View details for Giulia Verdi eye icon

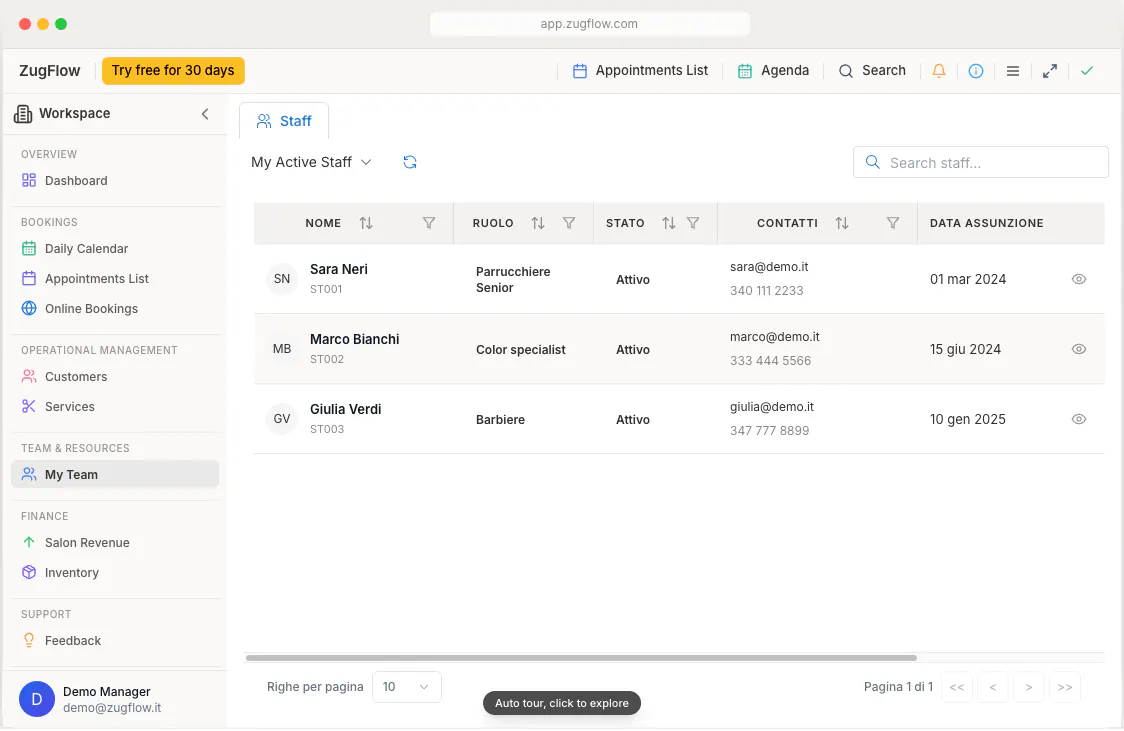tap(1078, 419)
